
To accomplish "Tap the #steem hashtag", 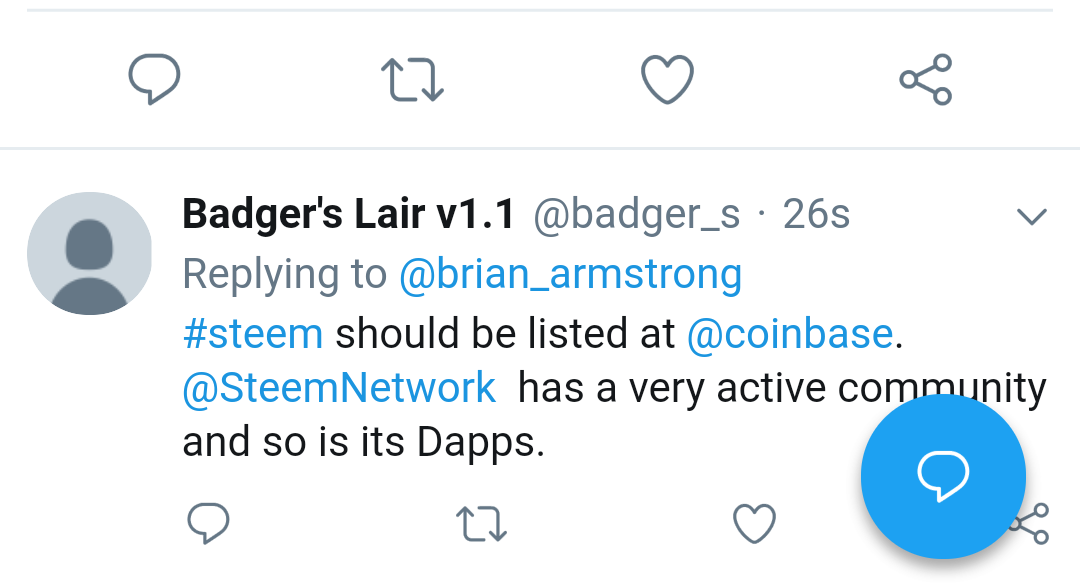I will click(x=253, y=334).
